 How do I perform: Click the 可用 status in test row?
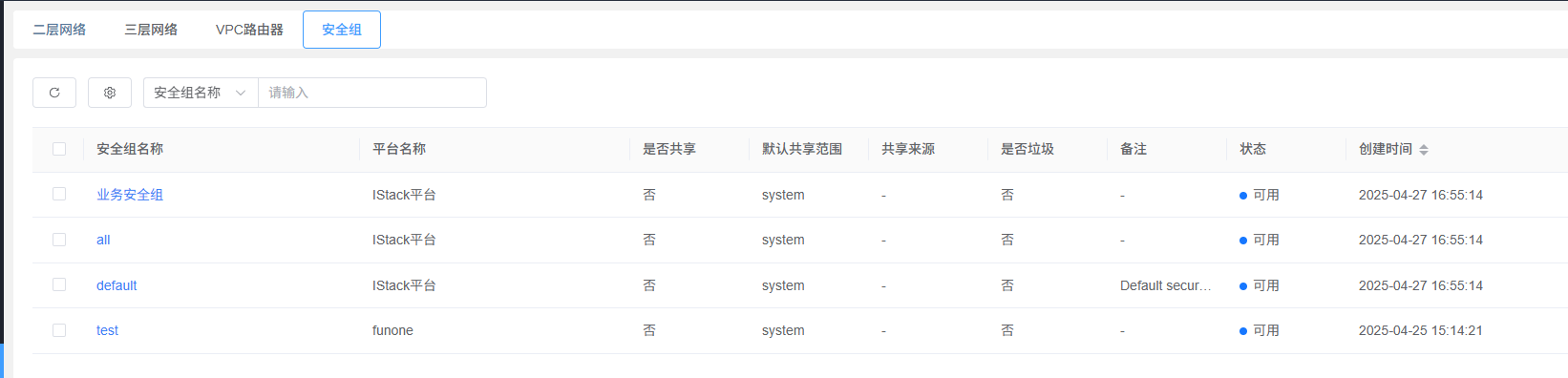(x=1260, y=330)
